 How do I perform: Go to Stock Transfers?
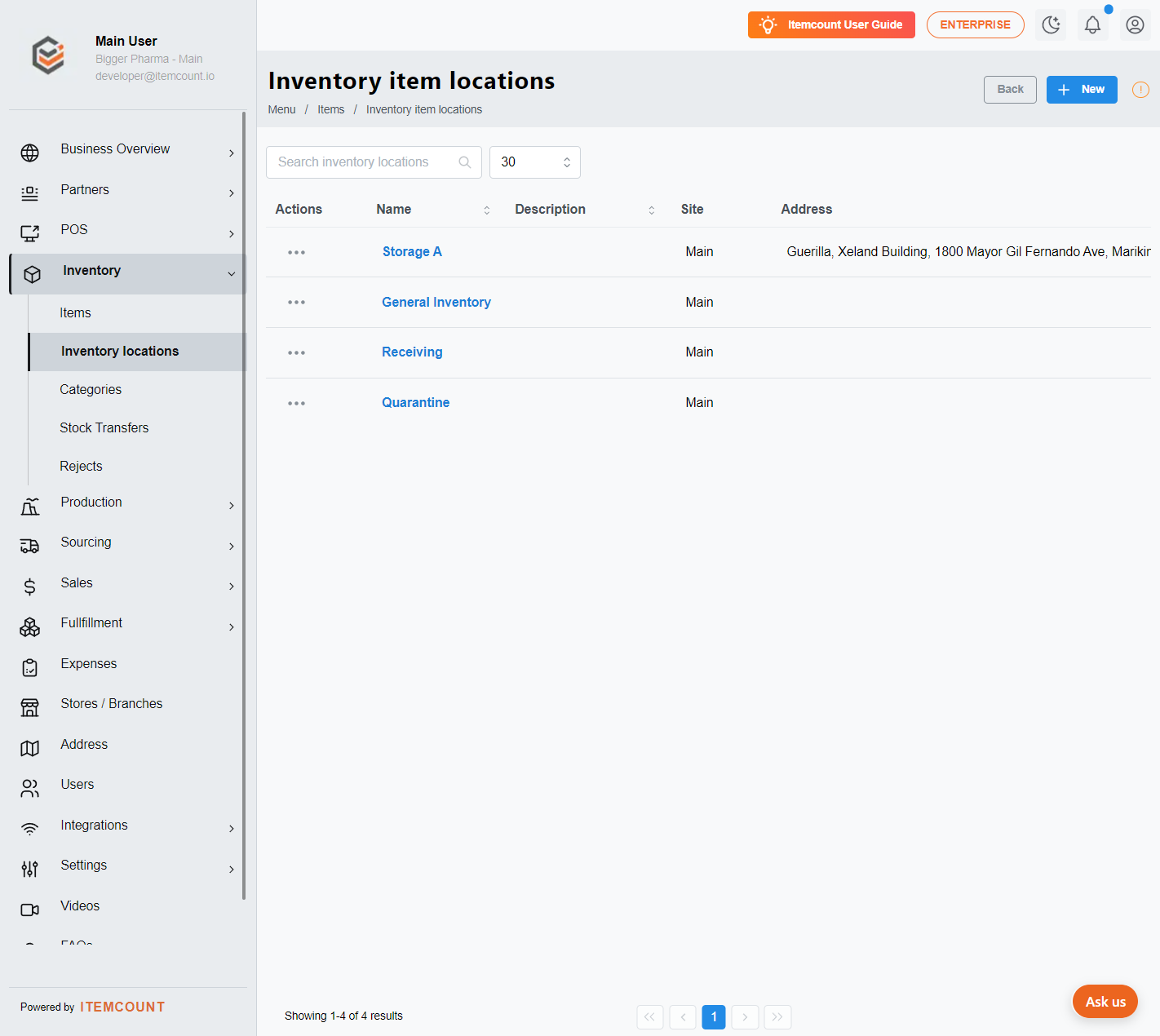(x=104, y=428)
